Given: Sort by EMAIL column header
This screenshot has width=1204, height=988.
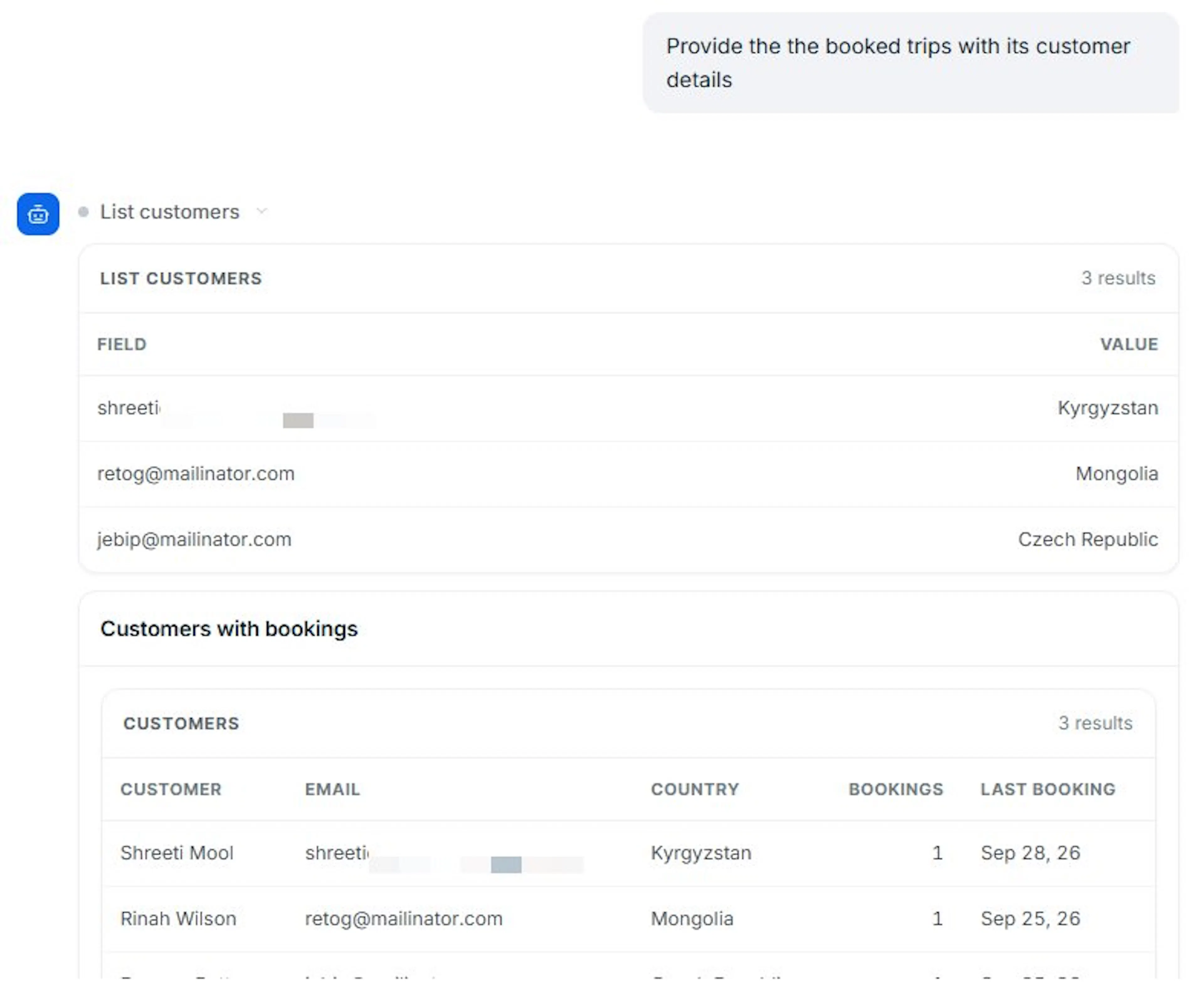Looking at the screenshot, I should (x=332, y=789).
